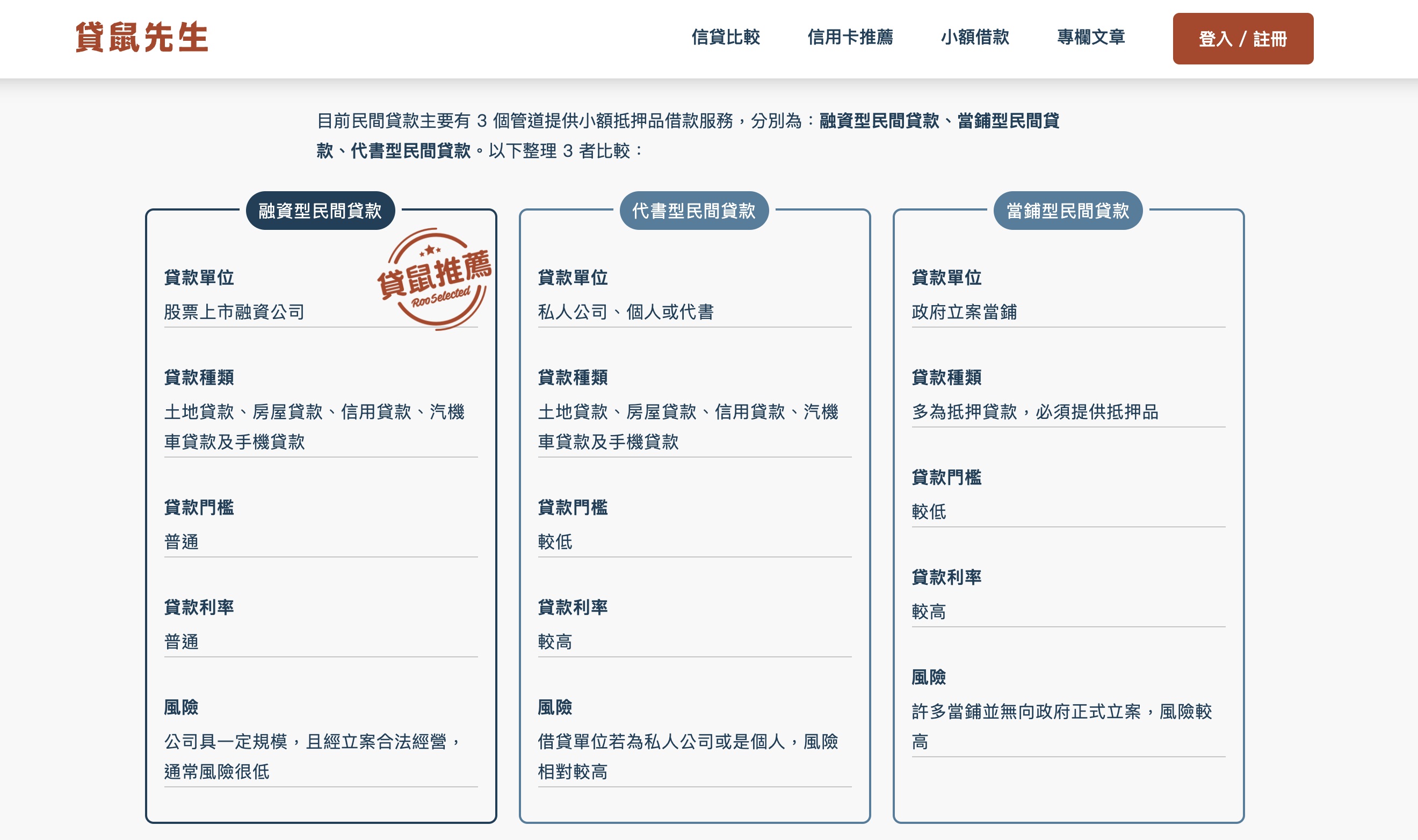Image resolution: width=1418 pixels, height=840 pixels.
Task: Open the 專欄文章 navigation link
Action: point(1091,38)
